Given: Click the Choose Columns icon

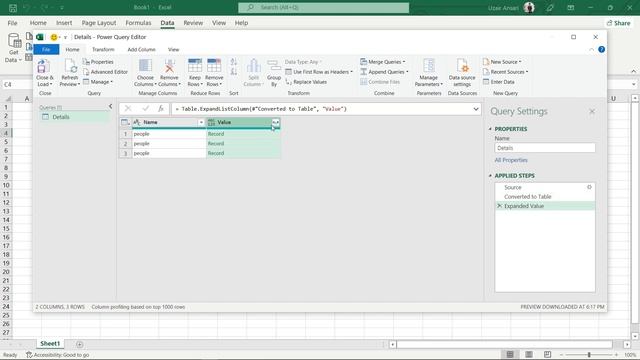Looking at the screenshot, I should pos(145,66).
